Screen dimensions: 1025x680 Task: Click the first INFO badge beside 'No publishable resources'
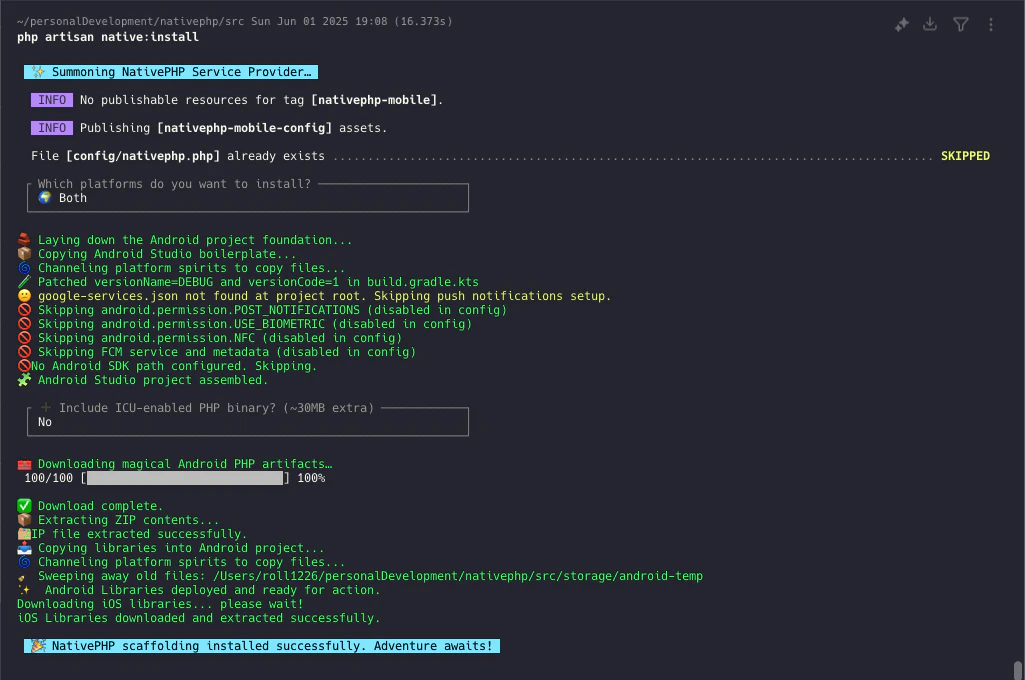pyautogui.click(x=52, y=100)
